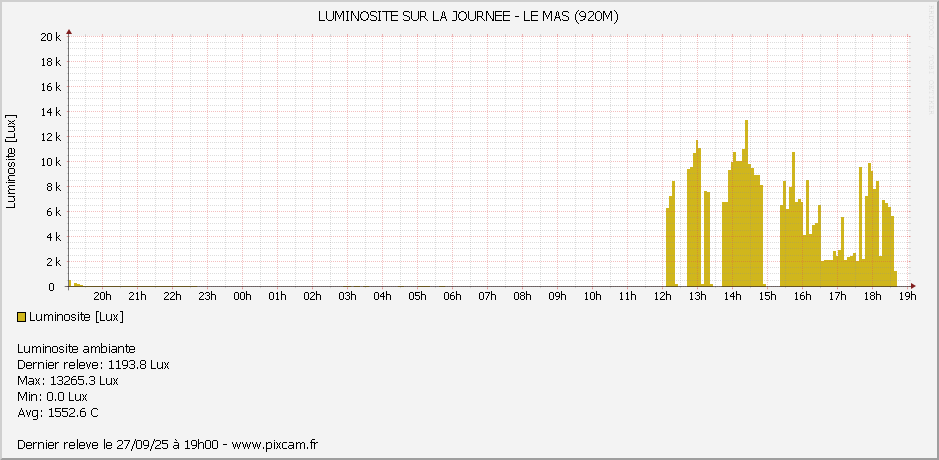This screenshot has height=460, width=939.
Task: Open the www.pixcam.fr footer link
Action: (274, 445)
